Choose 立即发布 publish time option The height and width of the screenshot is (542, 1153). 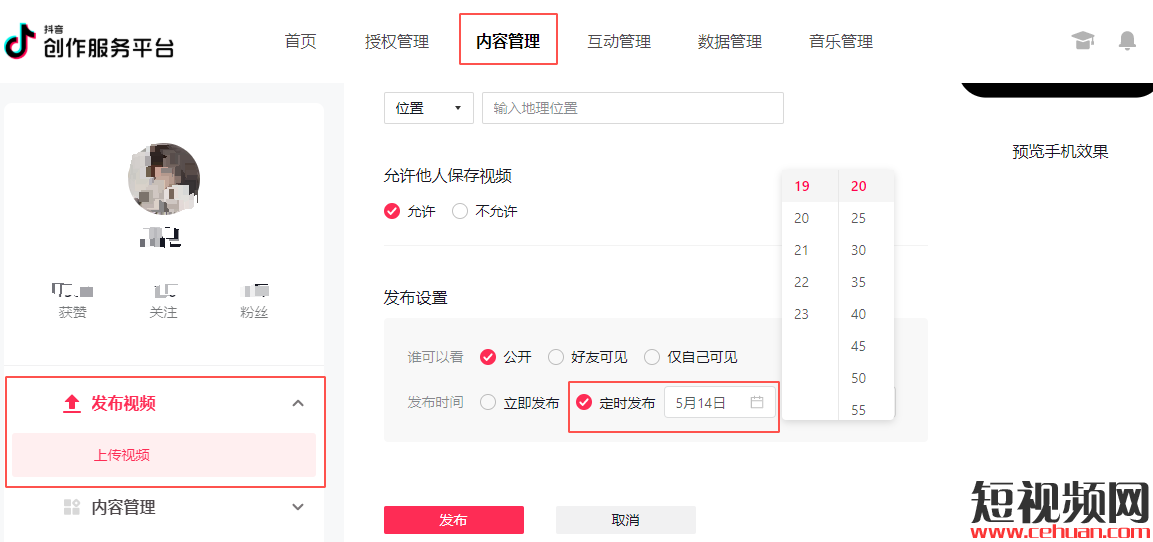pos(488,403)
